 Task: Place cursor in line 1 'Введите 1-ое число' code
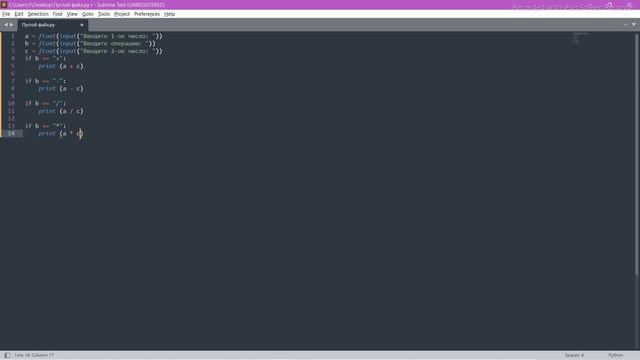(93, 36)
